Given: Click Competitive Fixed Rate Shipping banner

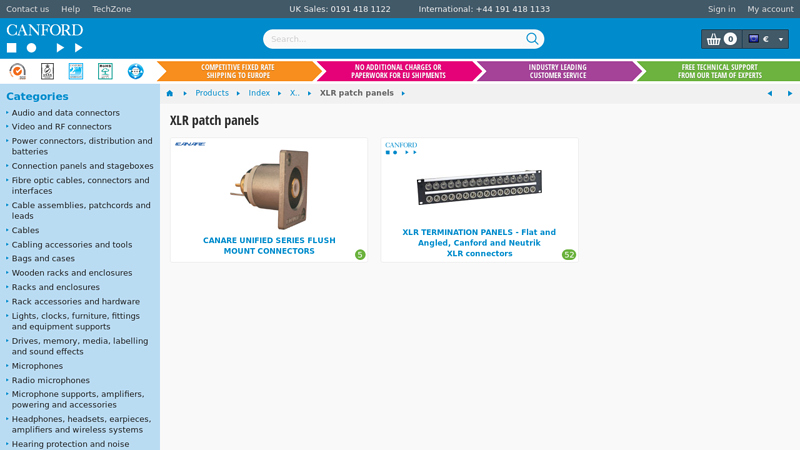Looking at the screenshot, I should pos(238,71).
